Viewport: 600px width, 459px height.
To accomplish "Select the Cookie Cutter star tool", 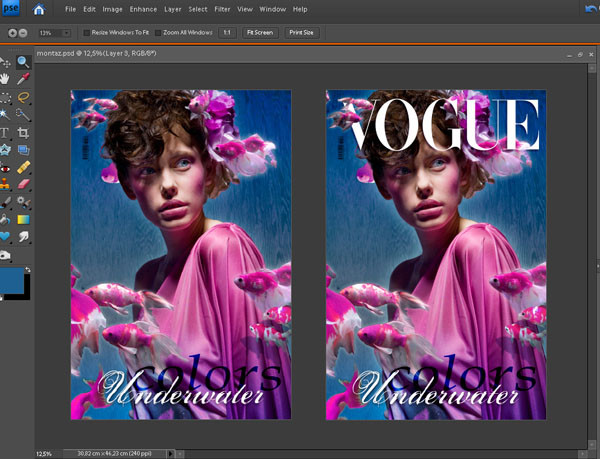I will point(5,150).
